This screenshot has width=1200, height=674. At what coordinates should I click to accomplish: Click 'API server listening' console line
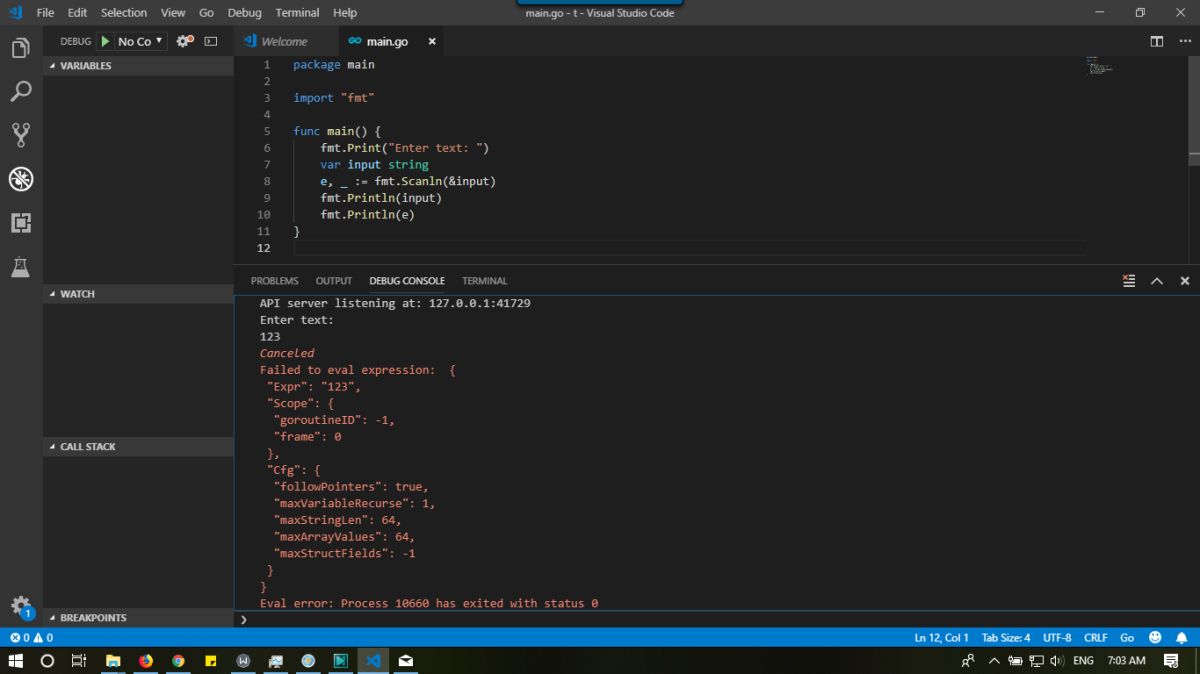[x=395, y=303]
